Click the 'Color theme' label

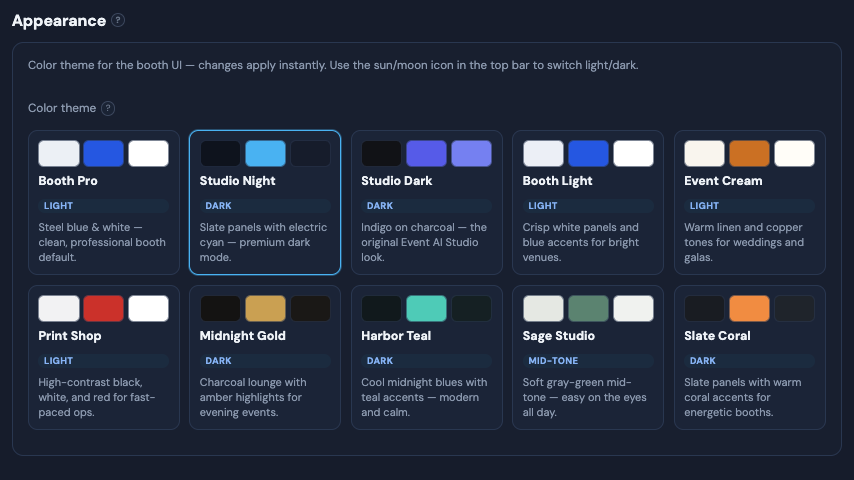[x=62, y=108]
